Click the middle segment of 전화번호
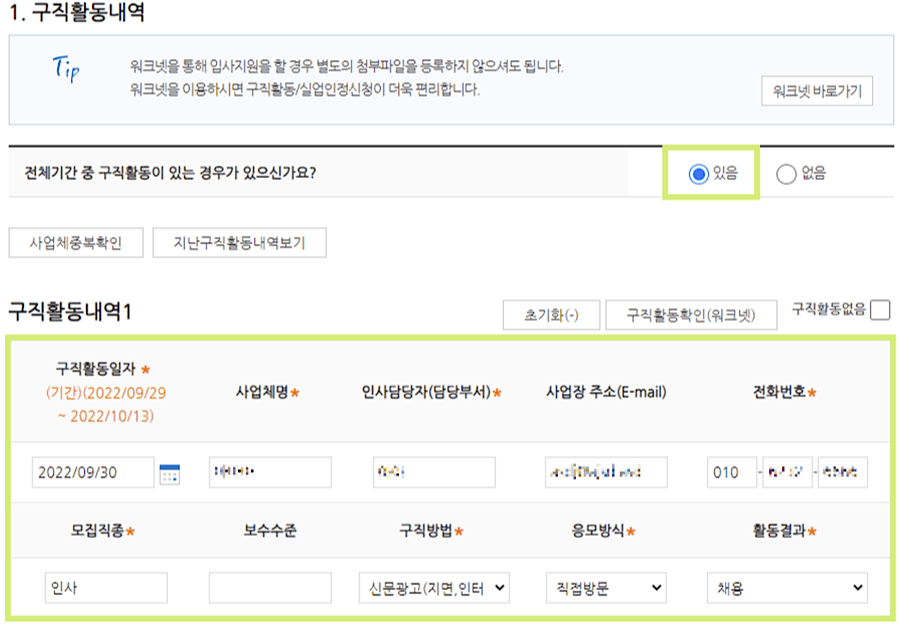The height and width of the screenshot is (626, 900). click(x=788, y=472)
